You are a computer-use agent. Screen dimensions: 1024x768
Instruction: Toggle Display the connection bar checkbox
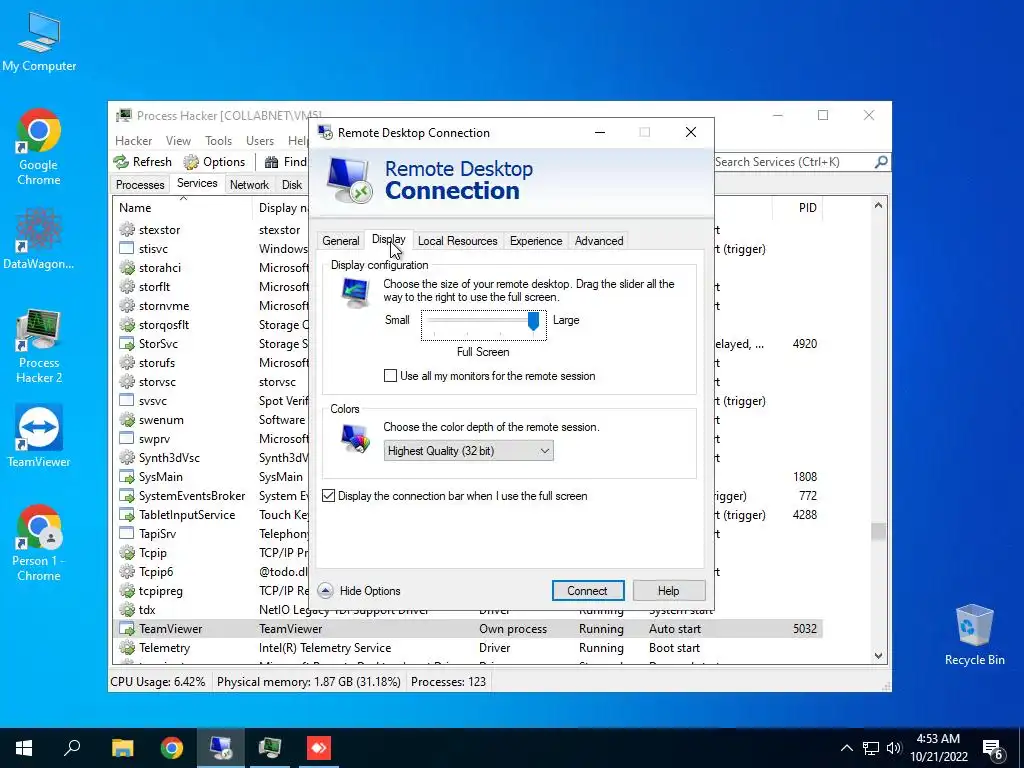pos(328,496)
